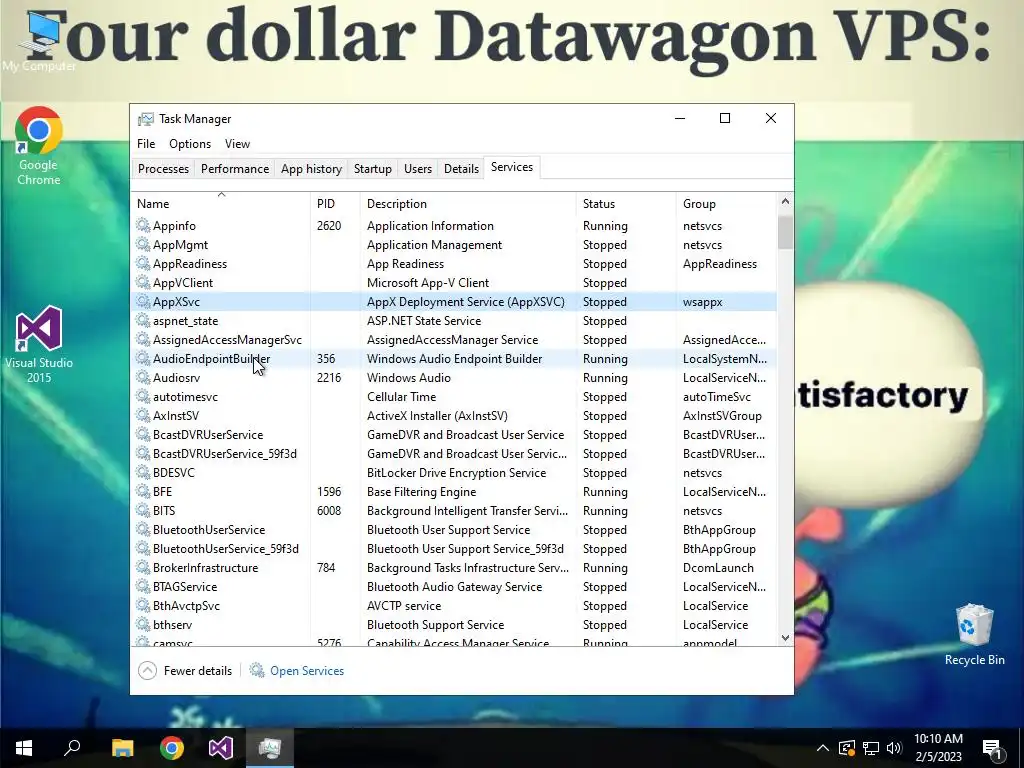Click the gear icon beside AppXSvc service
The height and width of the screenshot is (768, 1024).
(143, 302)
